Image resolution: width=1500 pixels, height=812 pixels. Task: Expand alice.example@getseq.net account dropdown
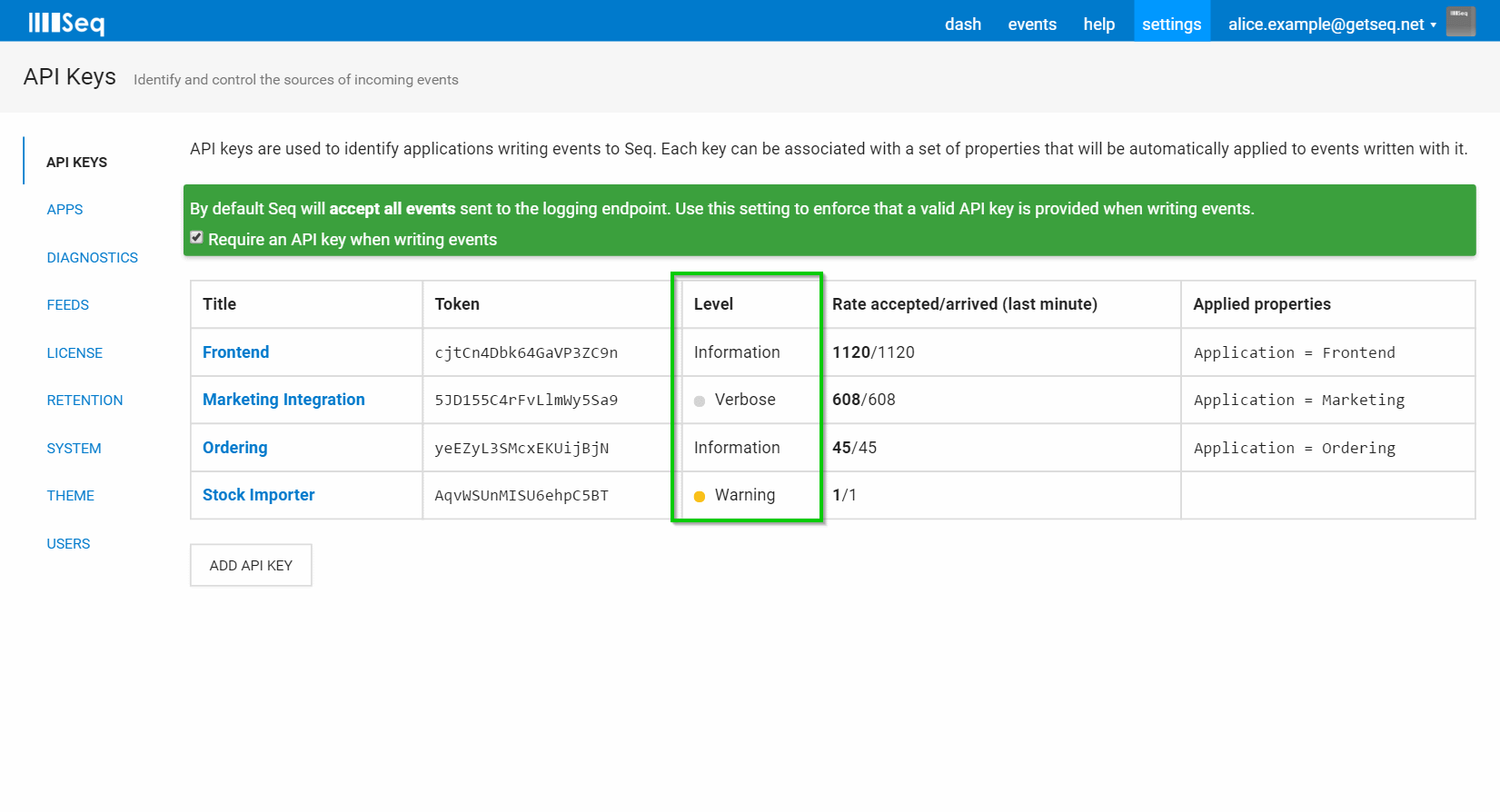pos(1332,25)
